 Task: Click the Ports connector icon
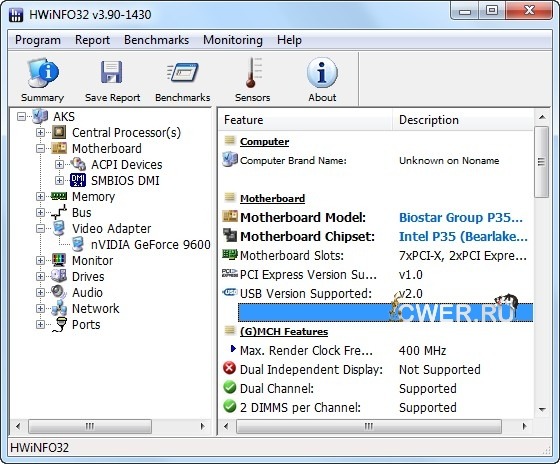[60, 324]
